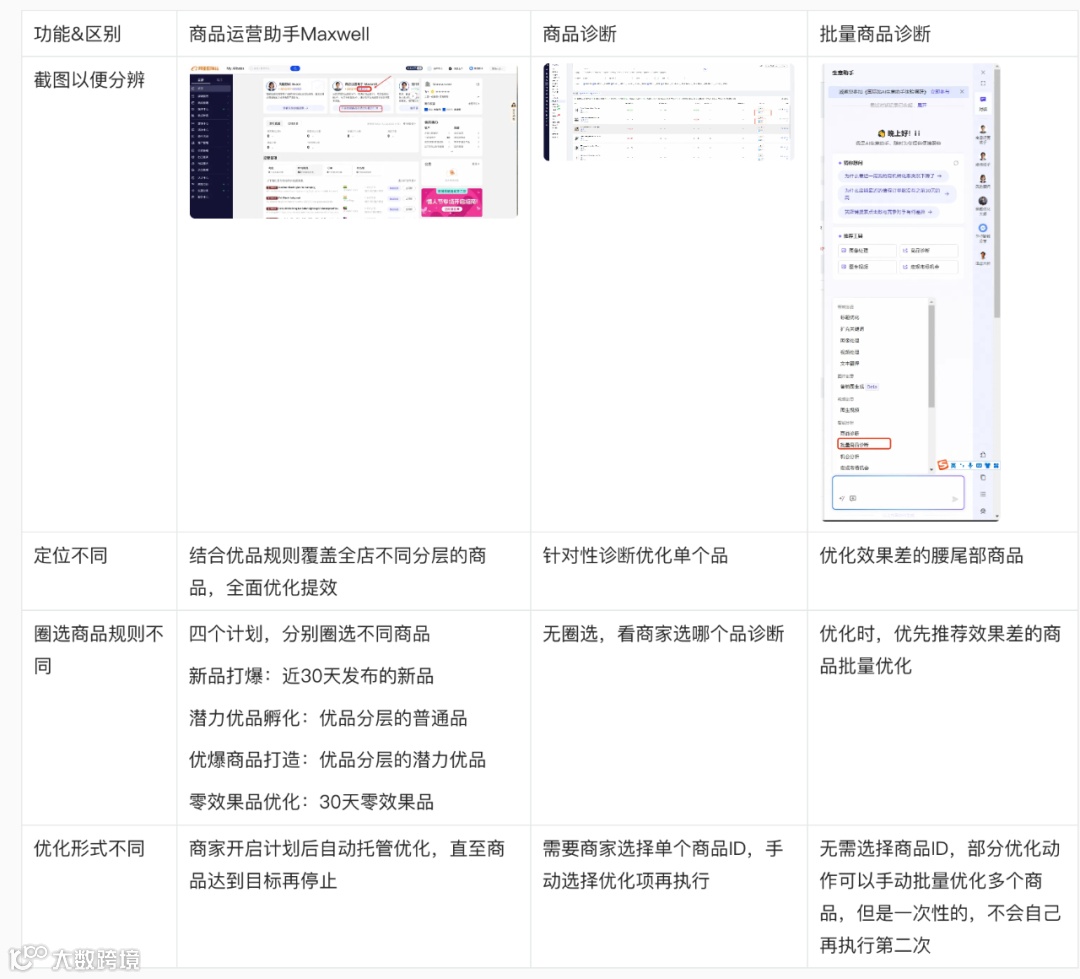Click the down arrow of tool list scrollbar

point(931,469)
